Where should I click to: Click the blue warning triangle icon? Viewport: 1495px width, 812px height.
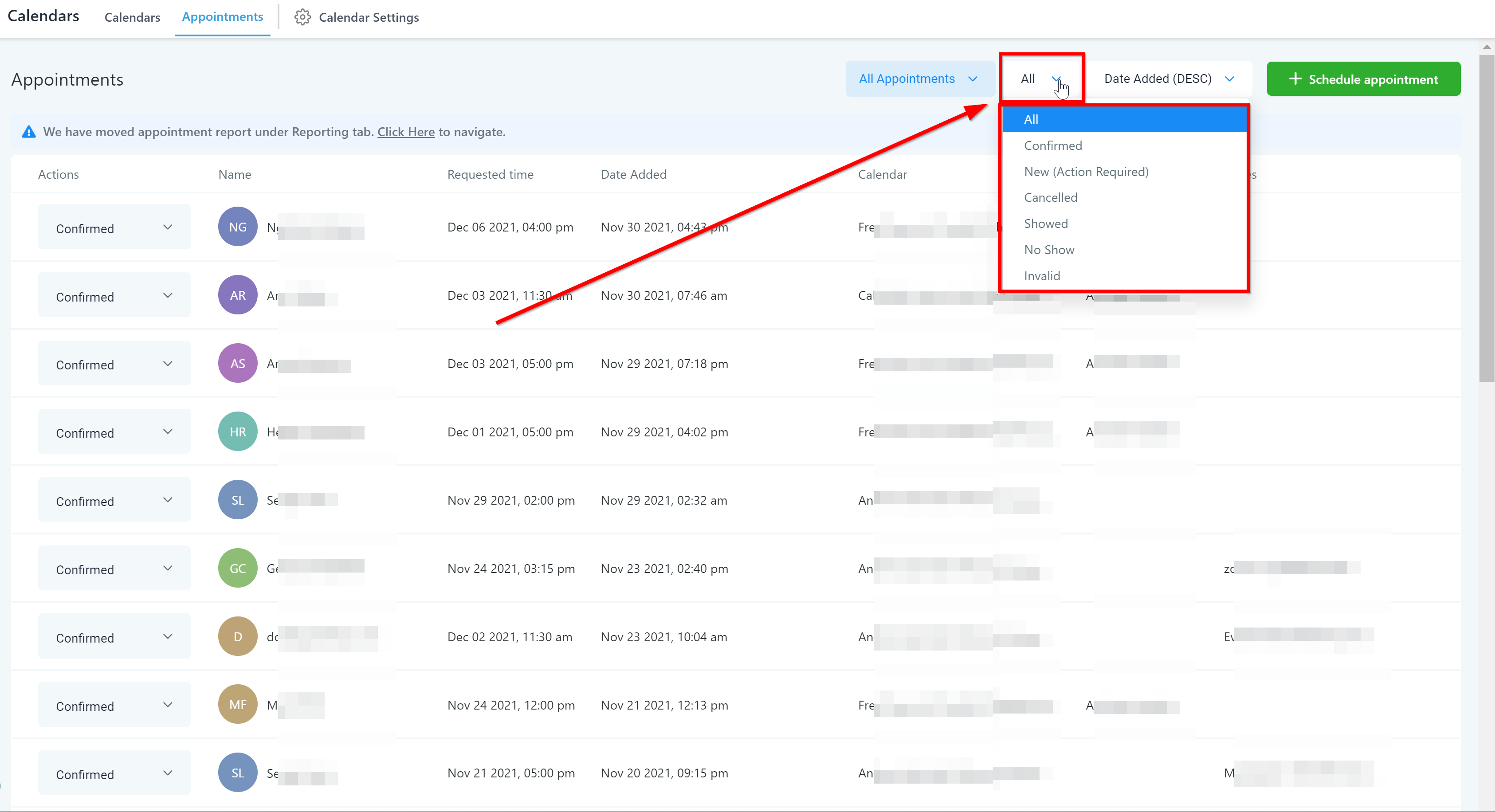[28, 132]
